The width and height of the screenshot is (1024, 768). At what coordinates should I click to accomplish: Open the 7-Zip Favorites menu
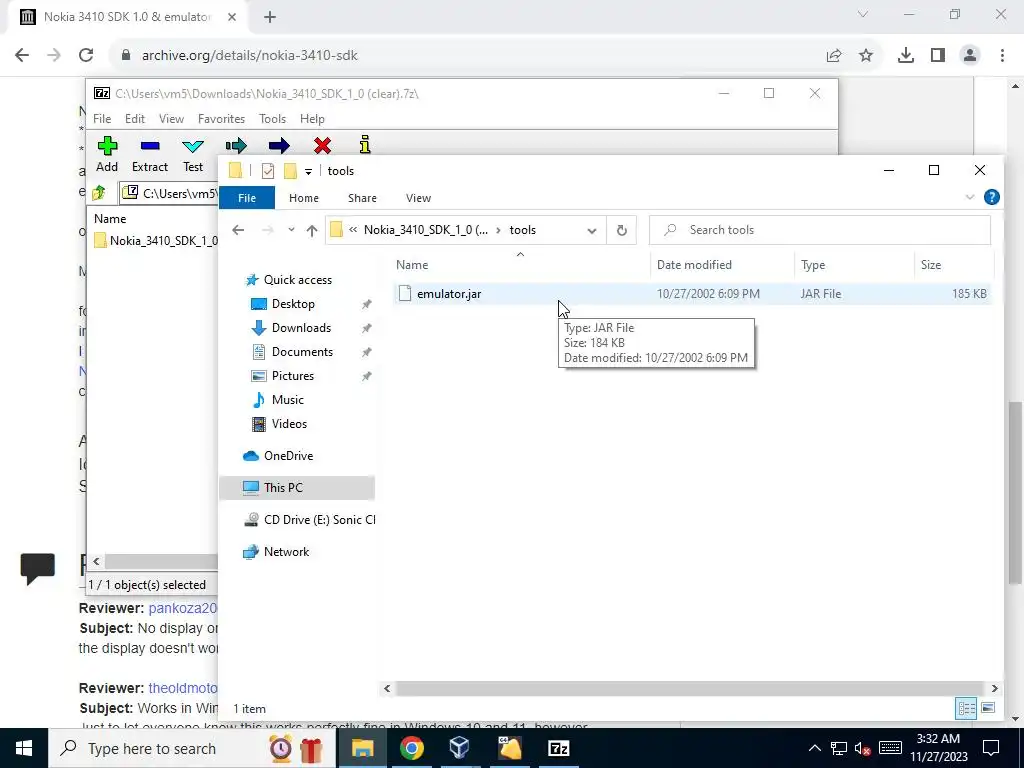tap(221, 119)
